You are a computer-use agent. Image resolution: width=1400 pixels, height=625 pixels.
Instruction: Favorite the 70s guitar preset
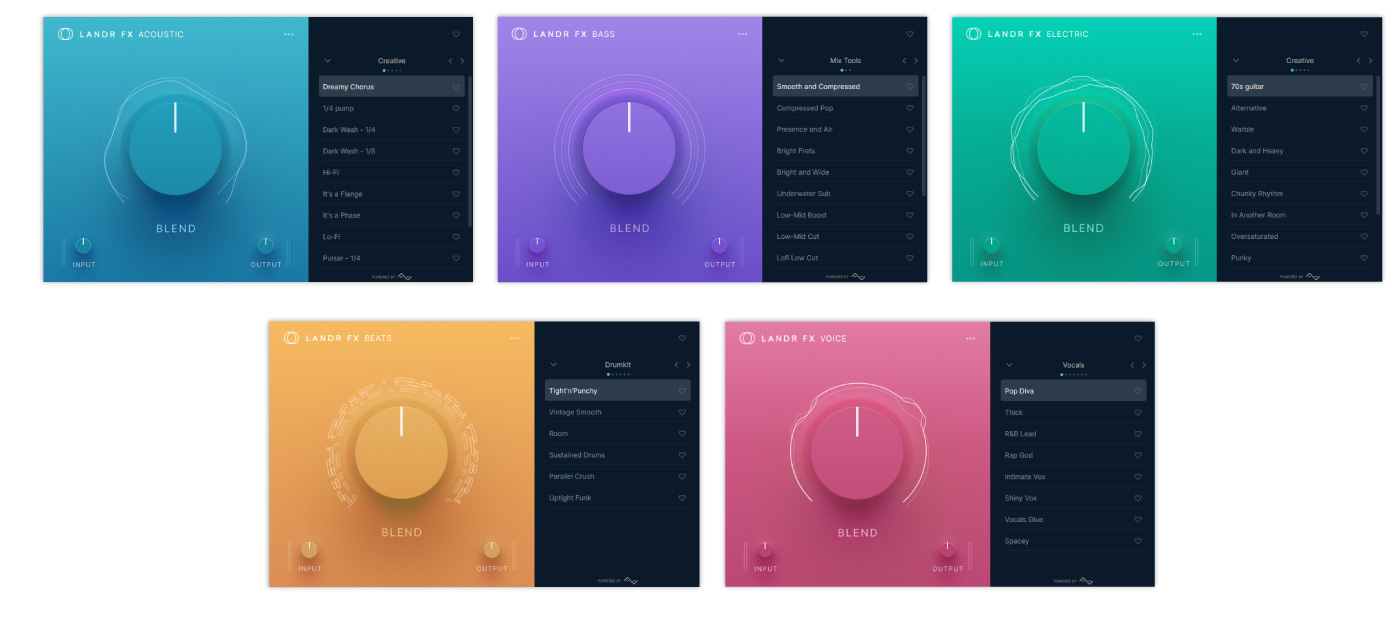coord(1364,87)
